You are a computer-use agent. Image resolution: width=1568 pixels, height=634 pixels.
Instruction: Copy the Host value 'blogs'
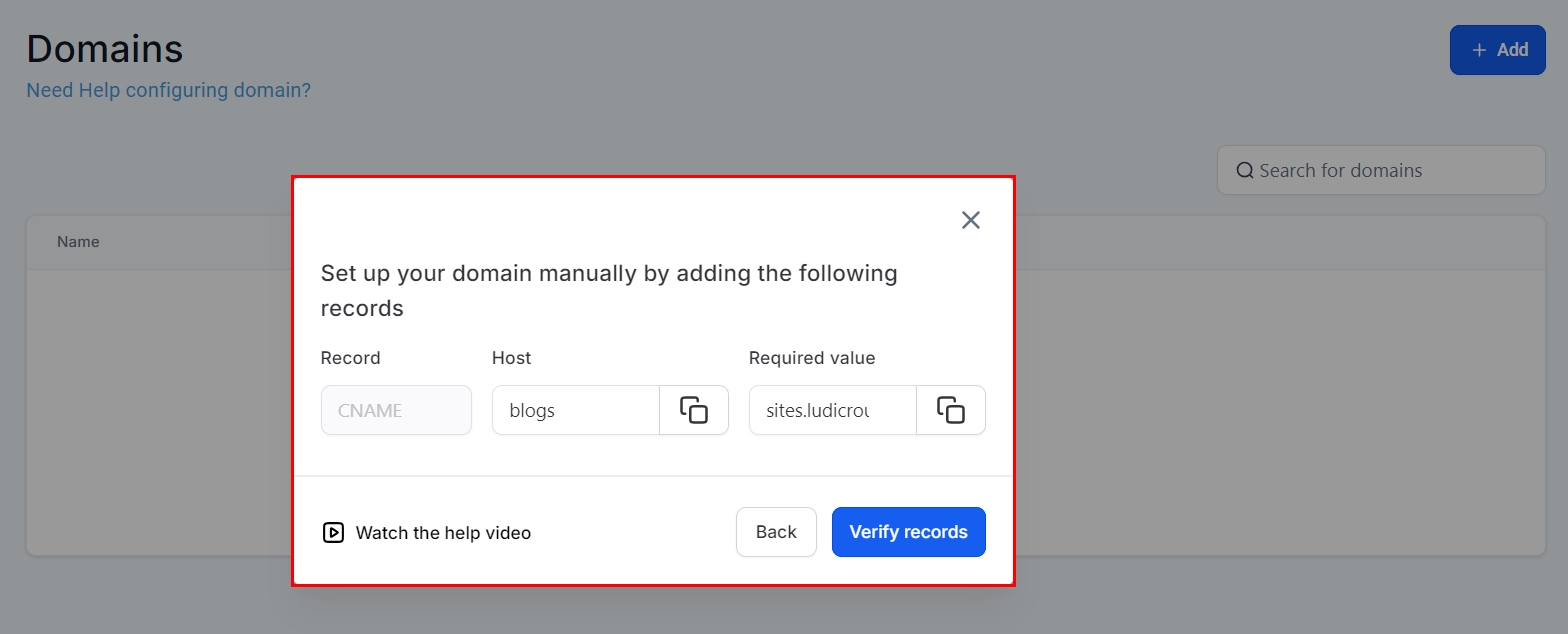click(694, 410)
